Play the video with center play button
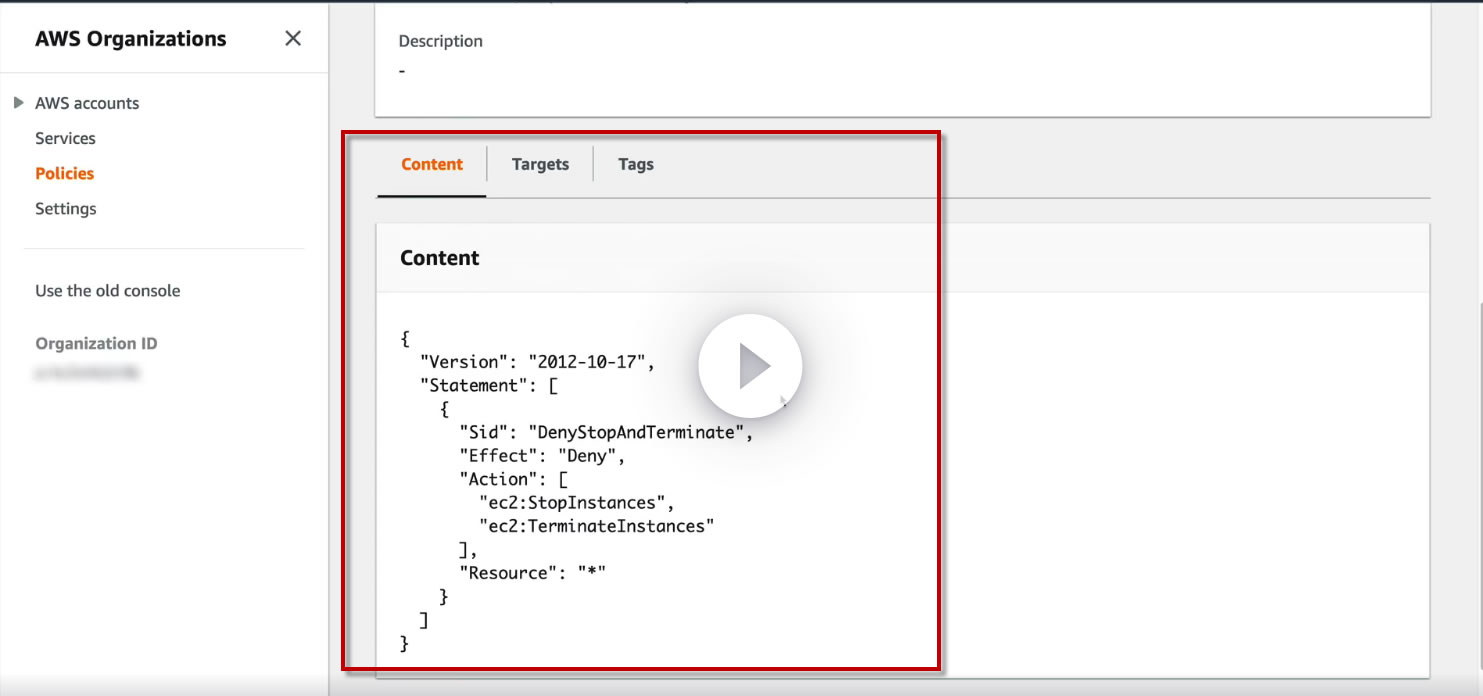The height and width of the screenshot is (696, 1483). point(750,367)
